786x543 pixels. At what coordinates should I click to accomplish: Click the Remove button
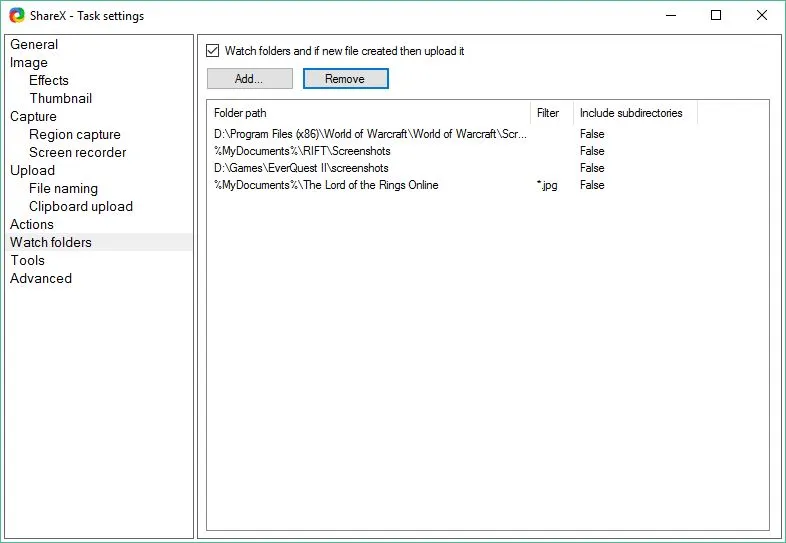click(345, 79)
